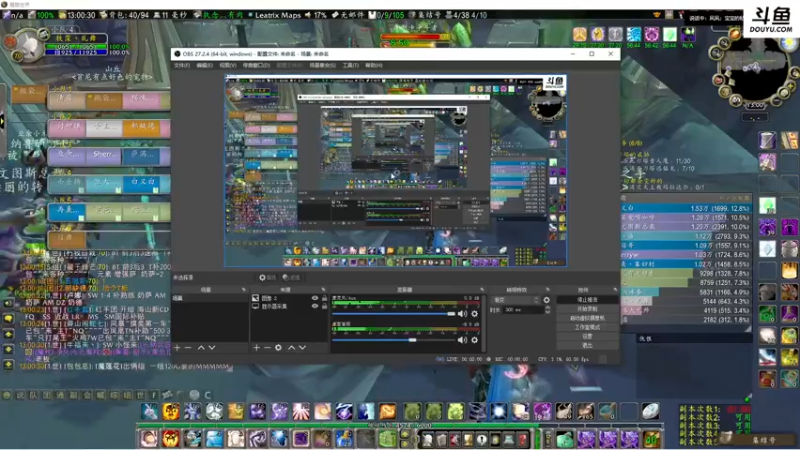Select the 图像 2 source row
The image size is (800, 450).
tap(289, 298)
